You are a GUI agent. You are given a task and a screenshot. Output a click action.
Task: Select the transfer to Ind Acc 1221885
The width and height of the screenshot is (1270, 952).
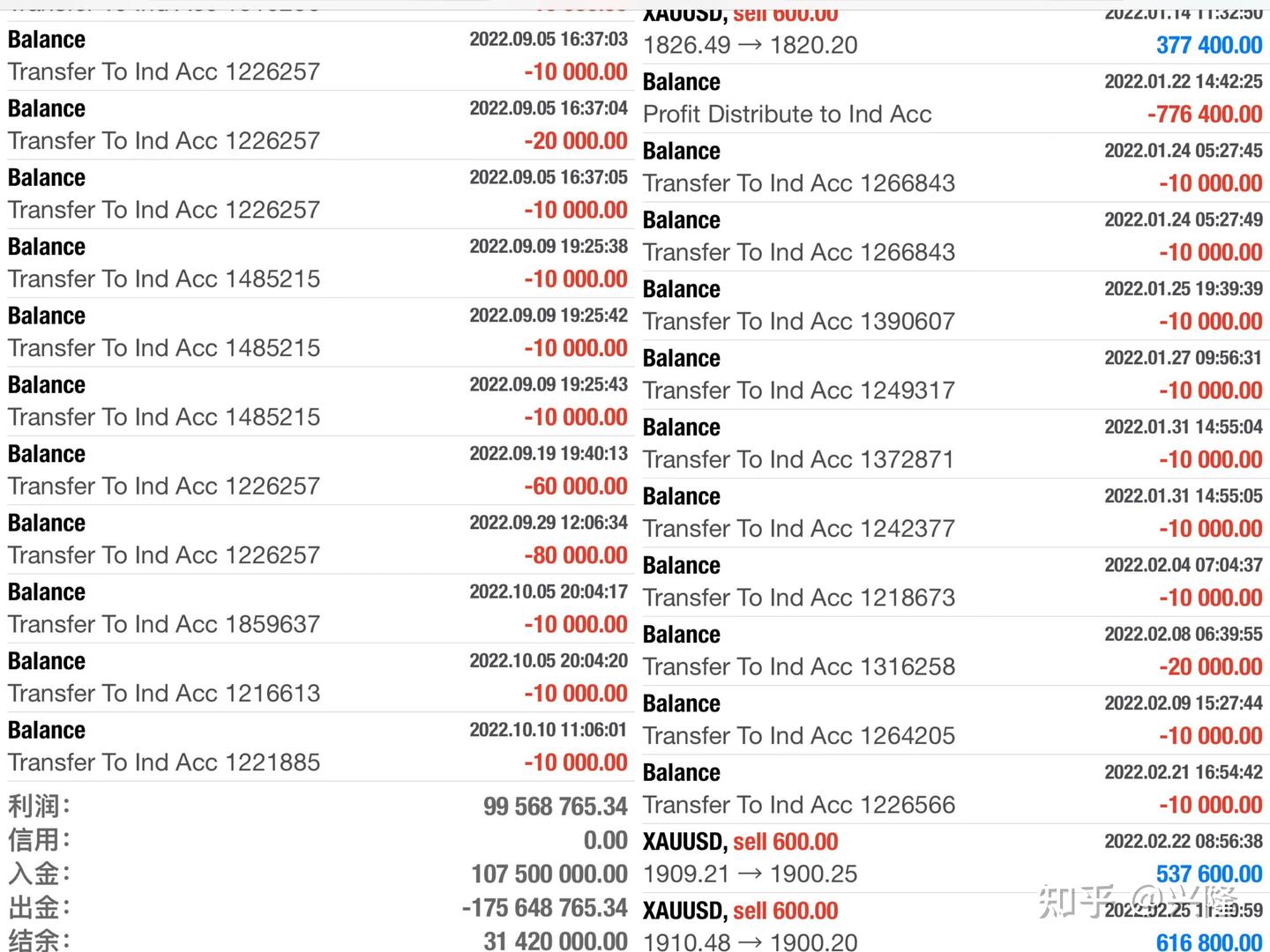click(x=164, y=762)
